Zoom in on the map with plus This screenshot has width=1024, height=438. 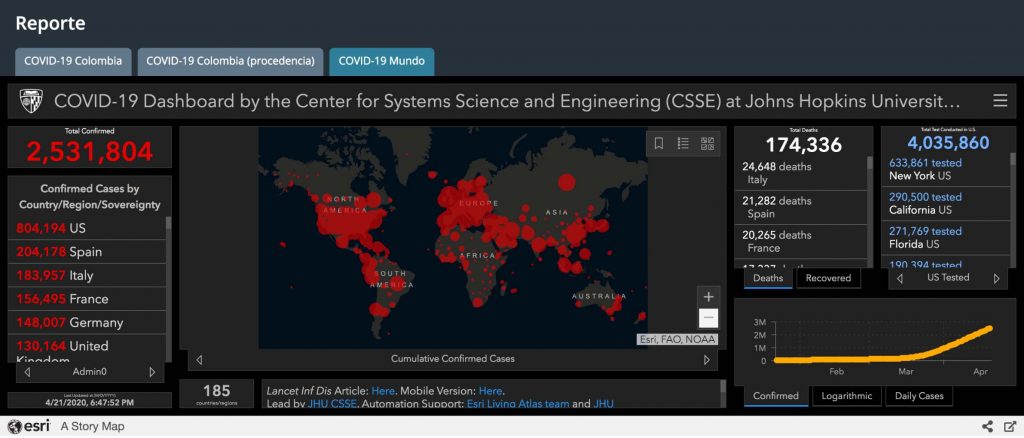tap(709, 296)
